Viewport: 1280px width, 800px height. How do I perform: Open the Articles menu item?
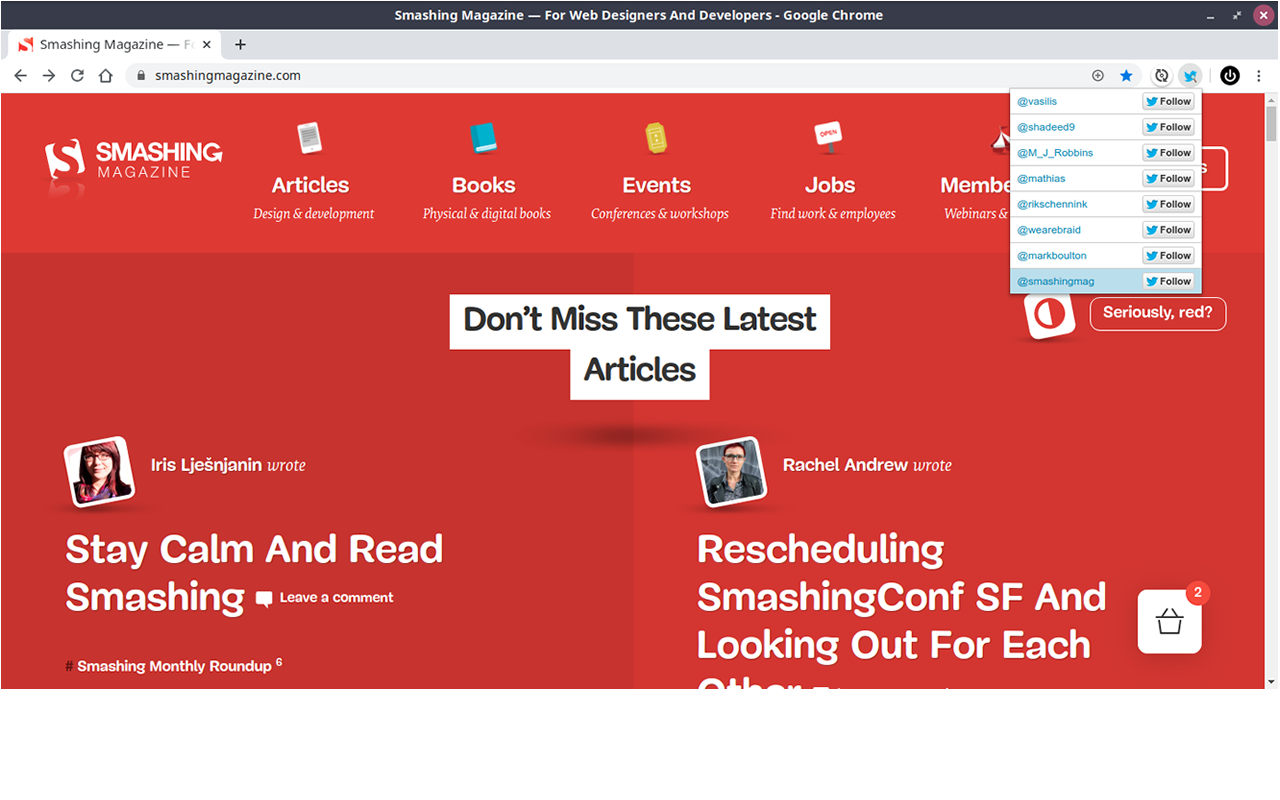[x=311, y=185]
